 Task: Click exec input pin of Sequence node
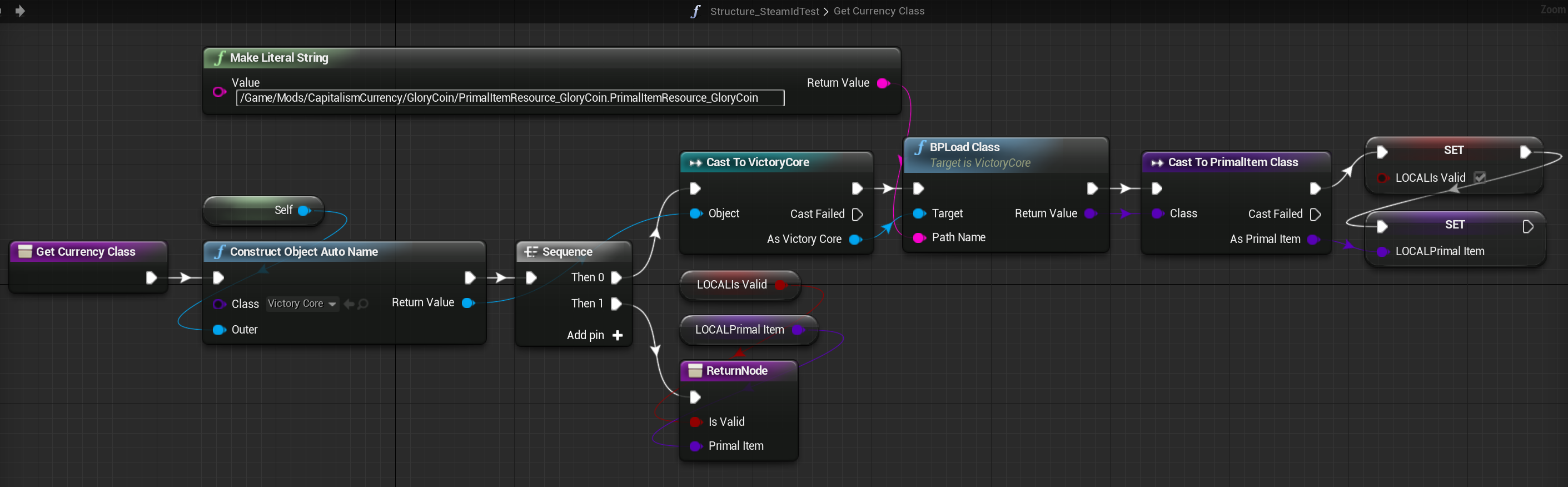point(531,278)
